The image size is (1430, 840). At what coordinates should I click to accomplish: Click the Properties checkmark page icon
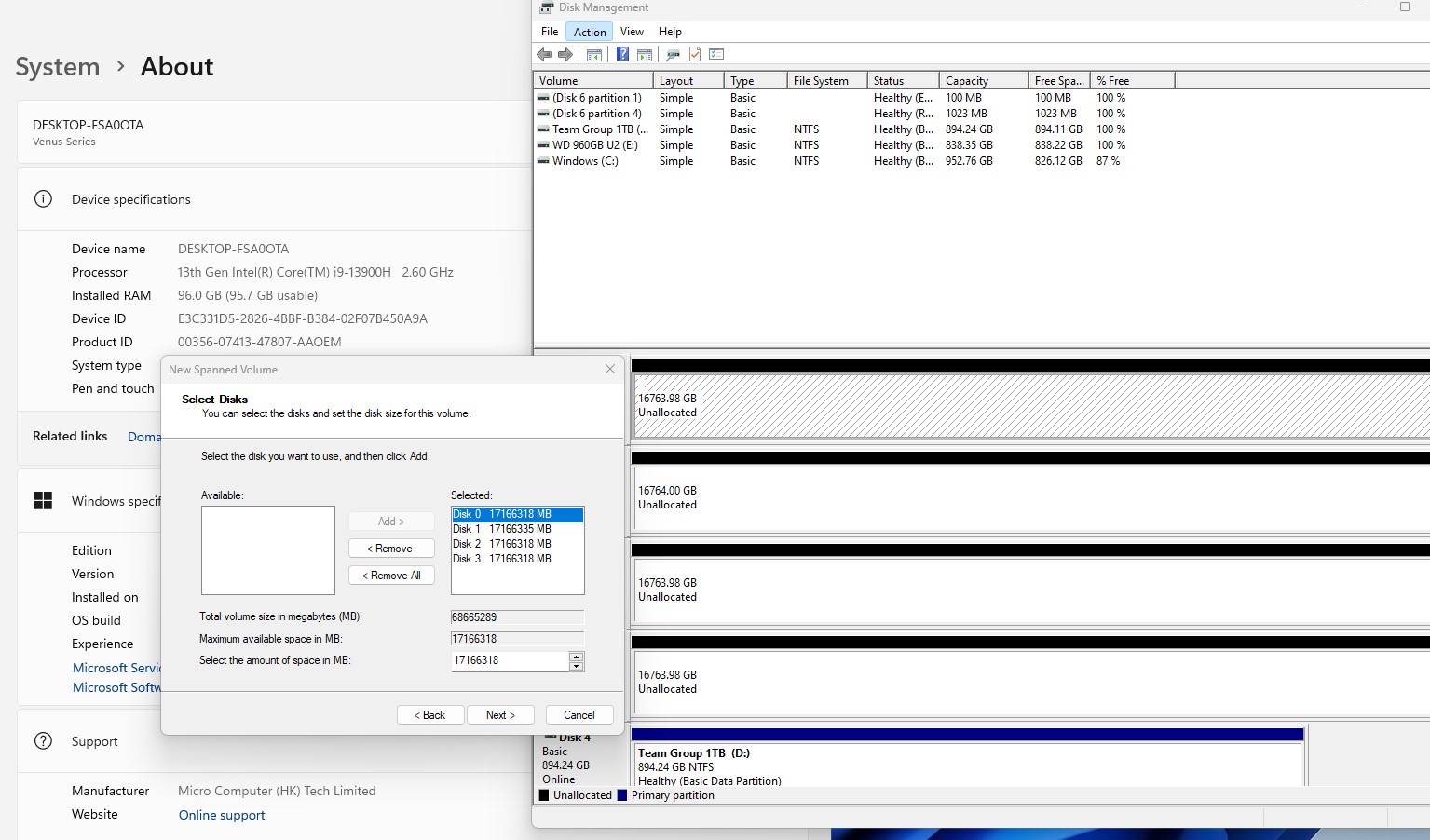pos(695,55)
